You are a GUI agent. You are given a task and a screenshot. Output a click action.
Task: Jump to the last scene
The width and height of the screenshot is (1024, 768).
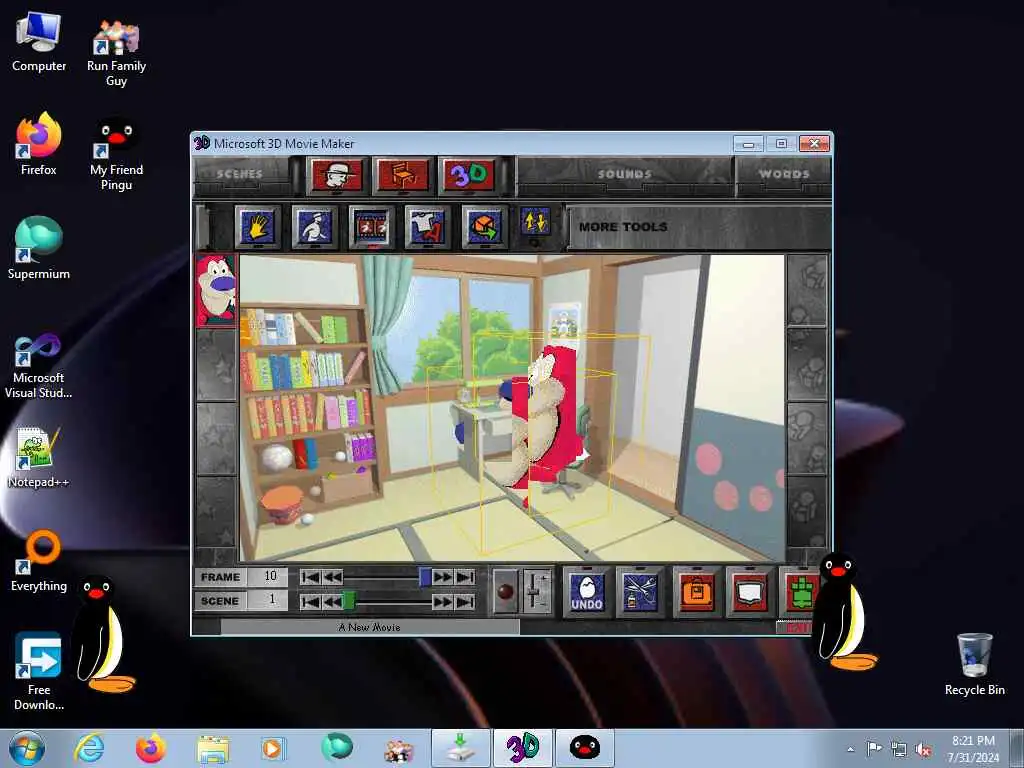point(465,601)
